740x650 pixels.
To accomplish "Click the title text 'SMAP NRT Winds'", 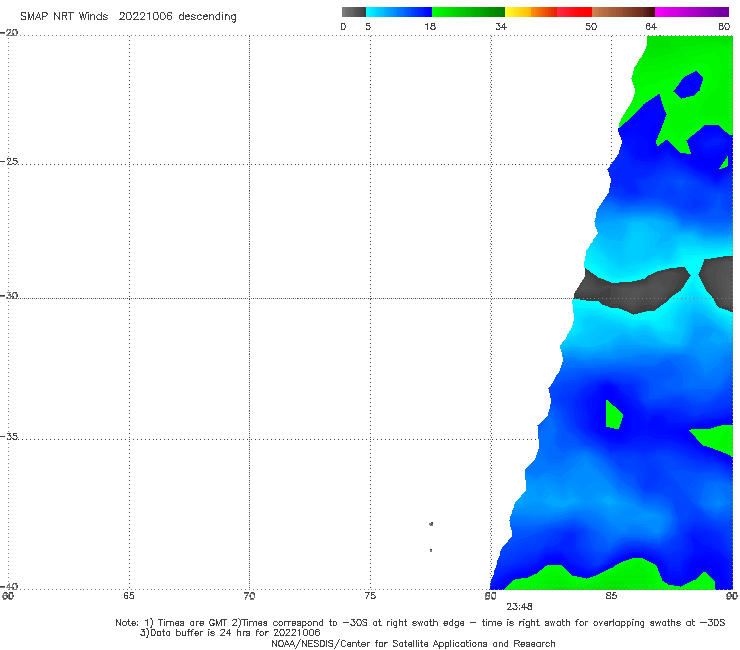I will pos(64,16).
